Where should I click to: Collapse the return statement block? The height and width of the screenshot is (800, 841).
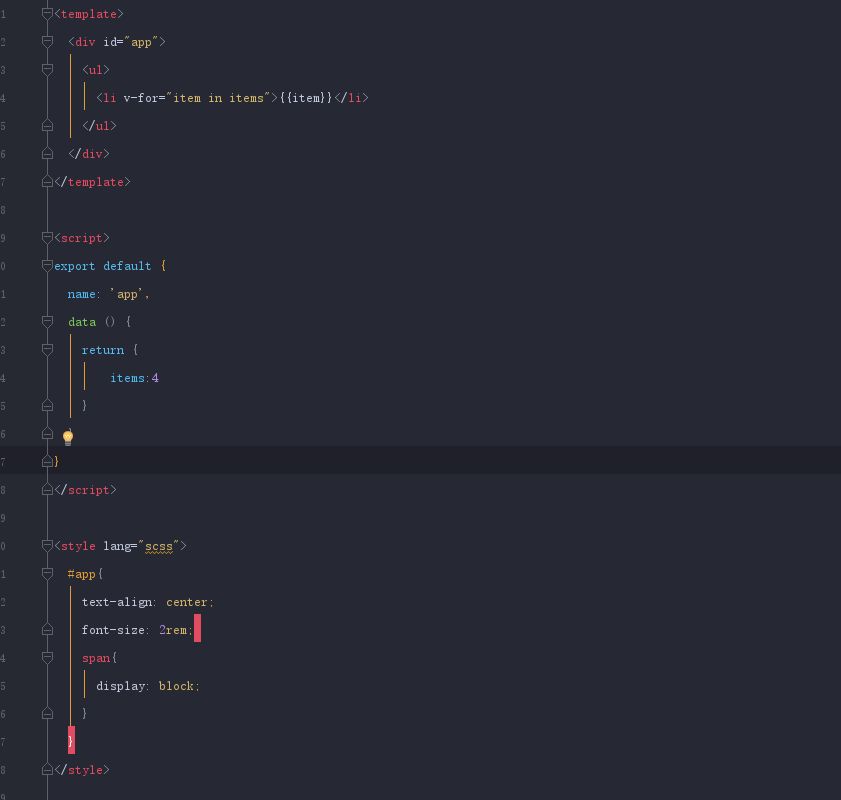pyautogui.click(x=47, y=350)
